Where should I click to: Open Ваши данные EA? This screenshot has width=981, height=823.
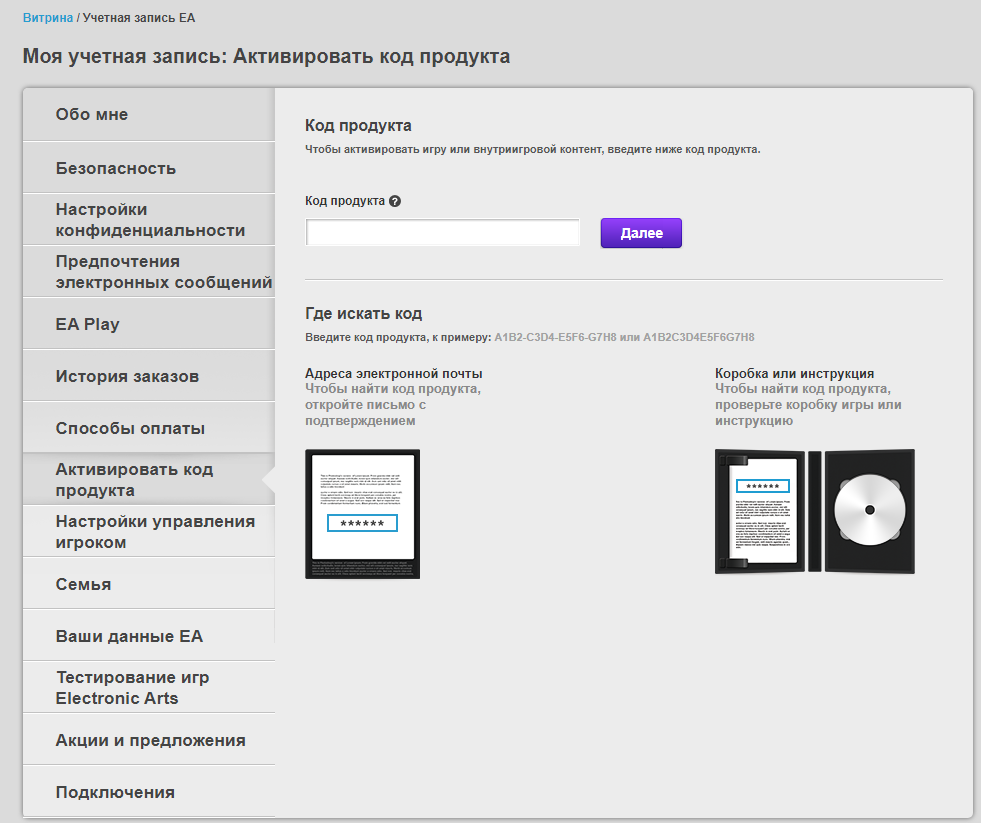[x=149, y=635]
